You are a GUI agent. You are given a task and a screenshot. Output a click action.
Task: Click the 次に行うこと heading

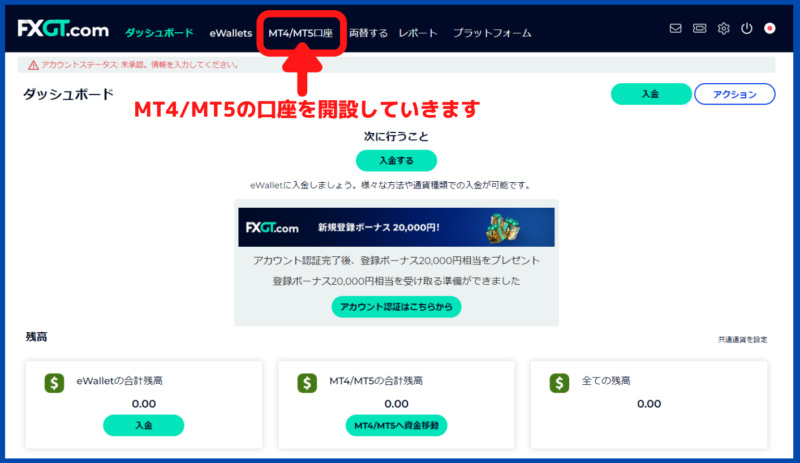(x=396, y=136)
